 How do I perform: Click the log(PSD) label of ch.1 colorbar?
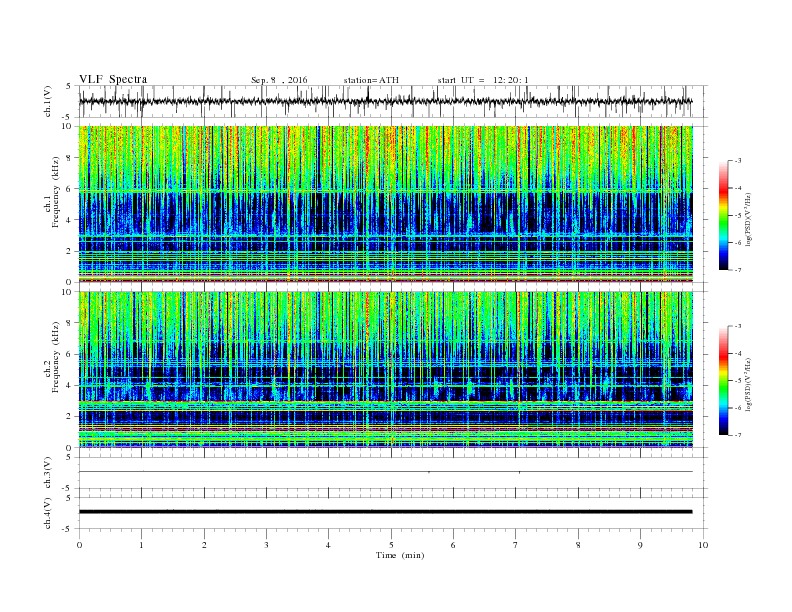tap(749, 220)
